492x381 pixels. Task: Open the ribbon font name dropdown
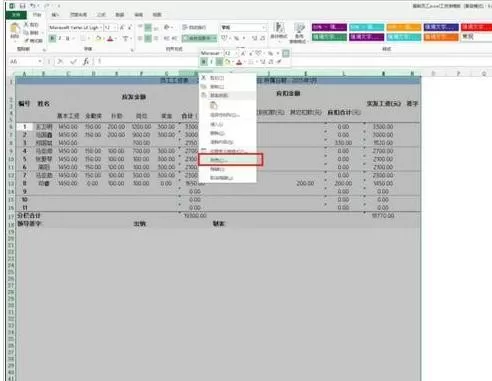tap(101, 27)
